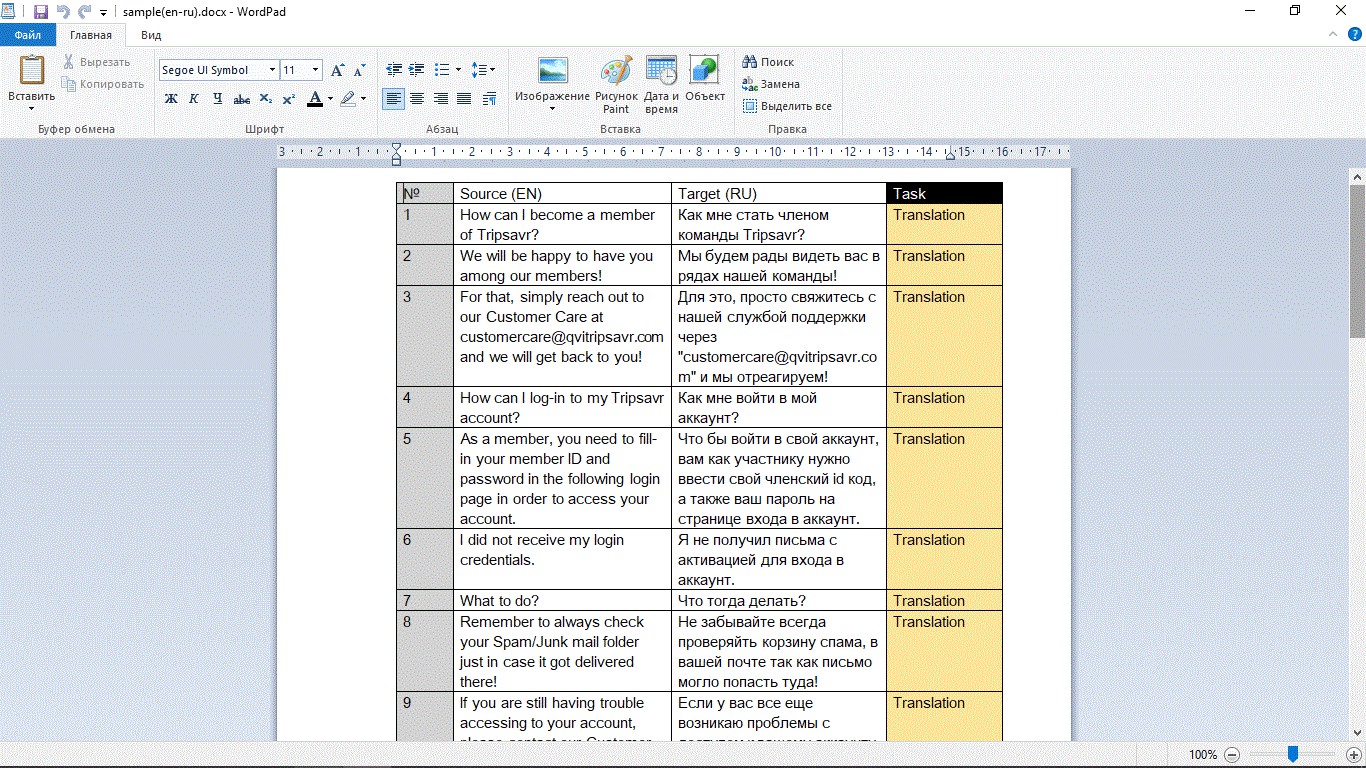Expand the bullet list style dropdown arrow
This screenshot has height=768, width=1366.
[x=458, y=70]
